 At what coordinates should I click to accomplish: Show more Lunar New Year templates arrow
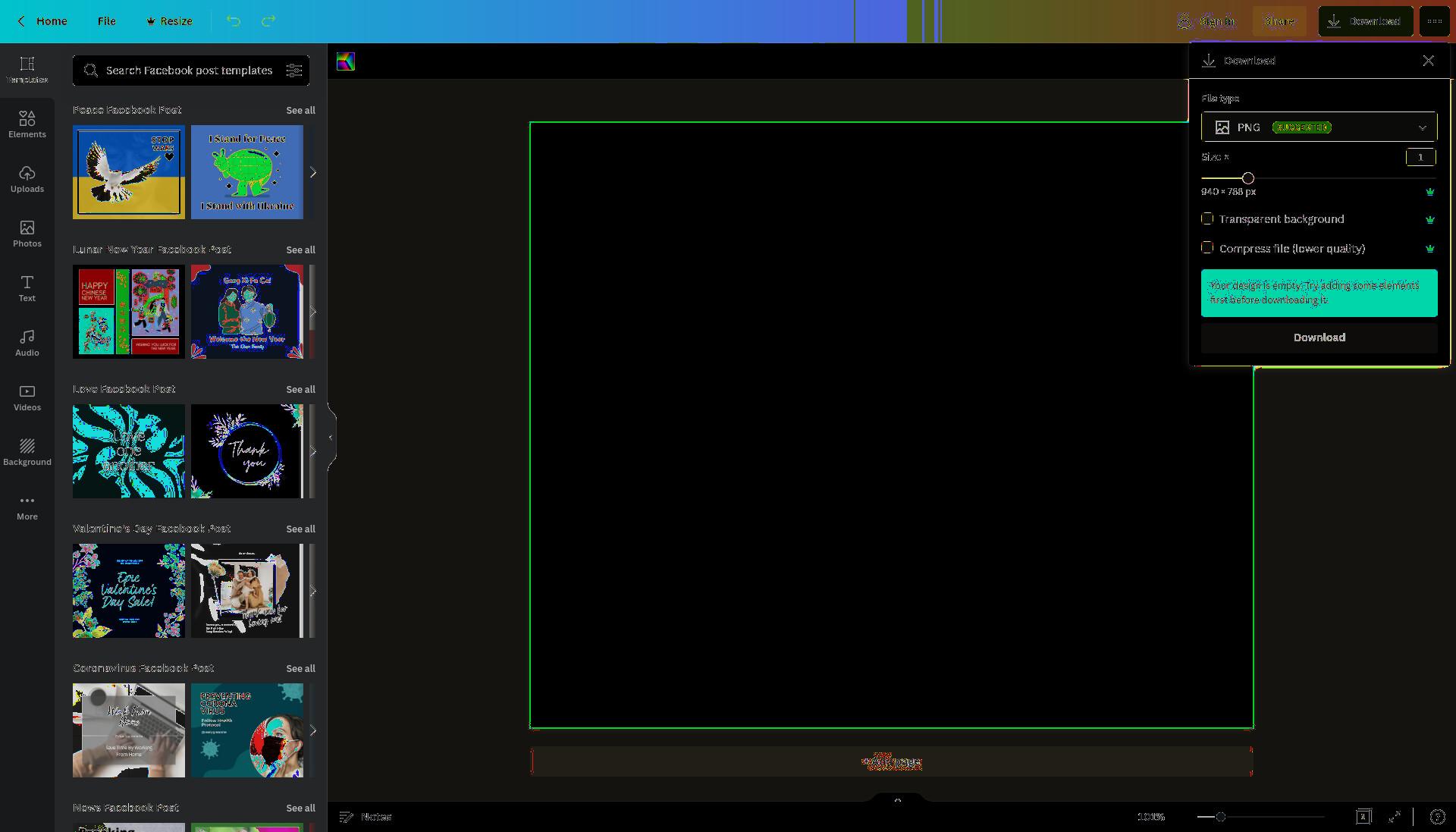(312, 312)
